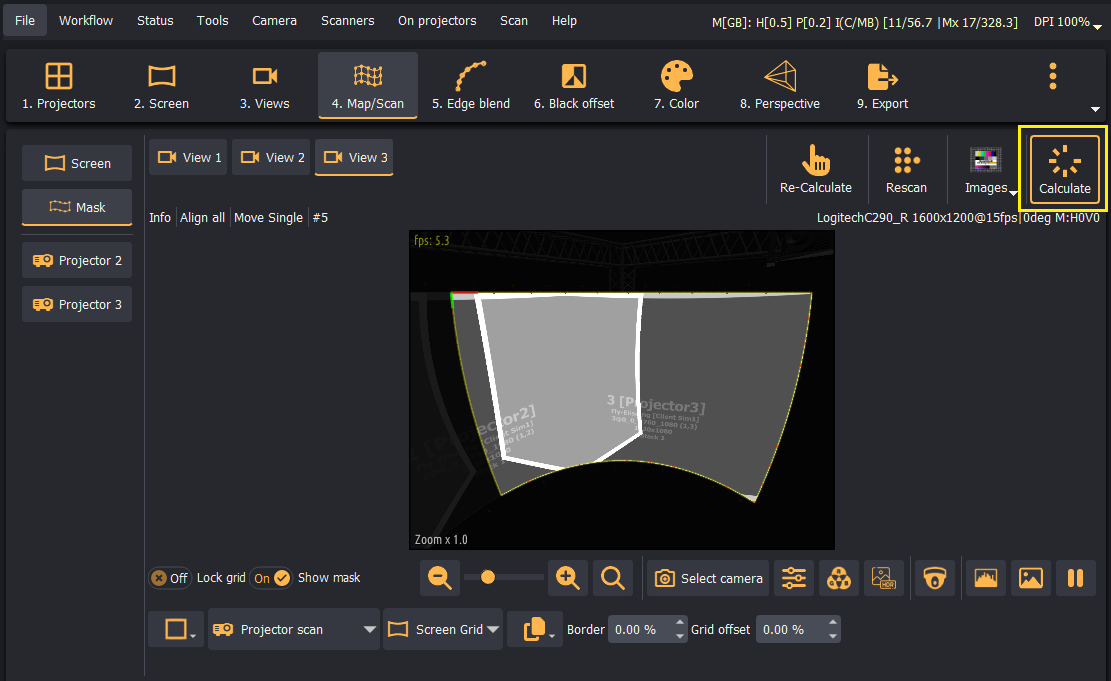This screenshot has height=681, width=1111.
Task: Increase the Border value
Action: tap(680, 622)
